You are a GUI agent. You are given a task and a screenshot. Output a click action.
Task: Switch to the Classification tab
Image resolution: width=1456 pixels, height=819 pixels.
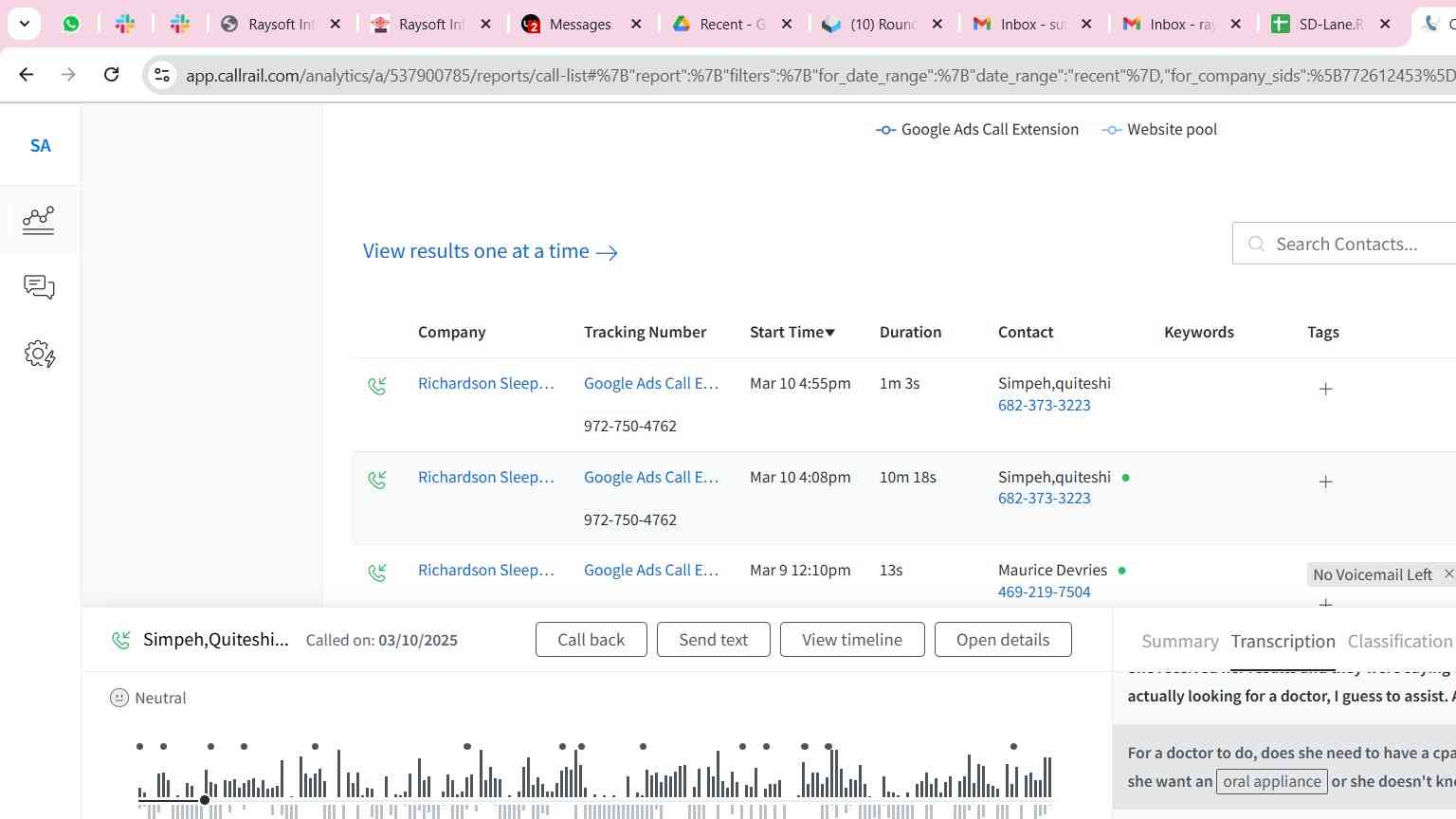1399,642
